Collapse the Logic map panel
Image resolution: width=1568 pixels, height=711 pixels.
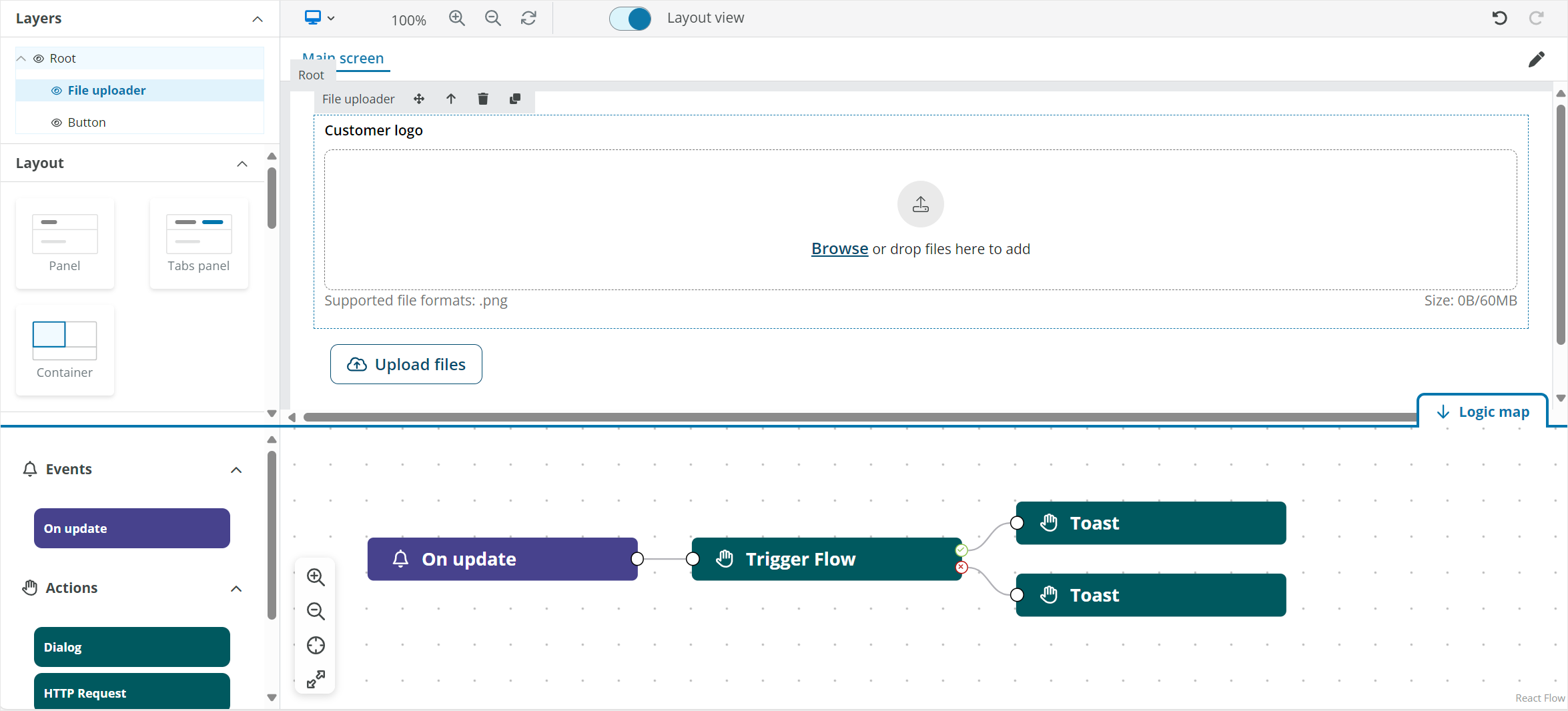1482,411
